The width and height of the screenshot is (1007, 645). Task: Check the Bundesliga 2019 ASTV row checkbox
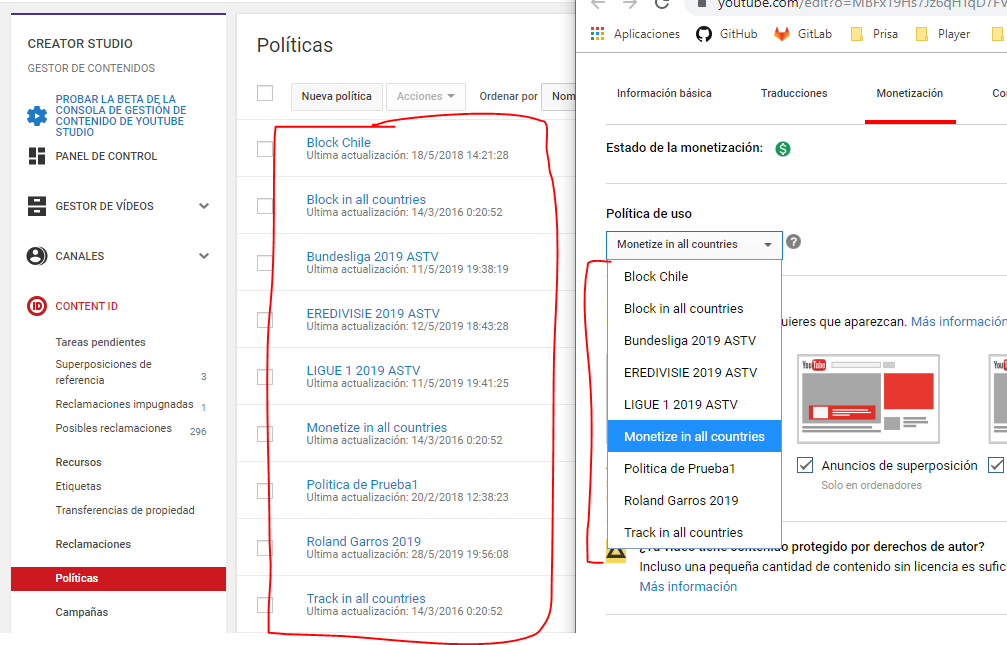click(x=265, y=263)
